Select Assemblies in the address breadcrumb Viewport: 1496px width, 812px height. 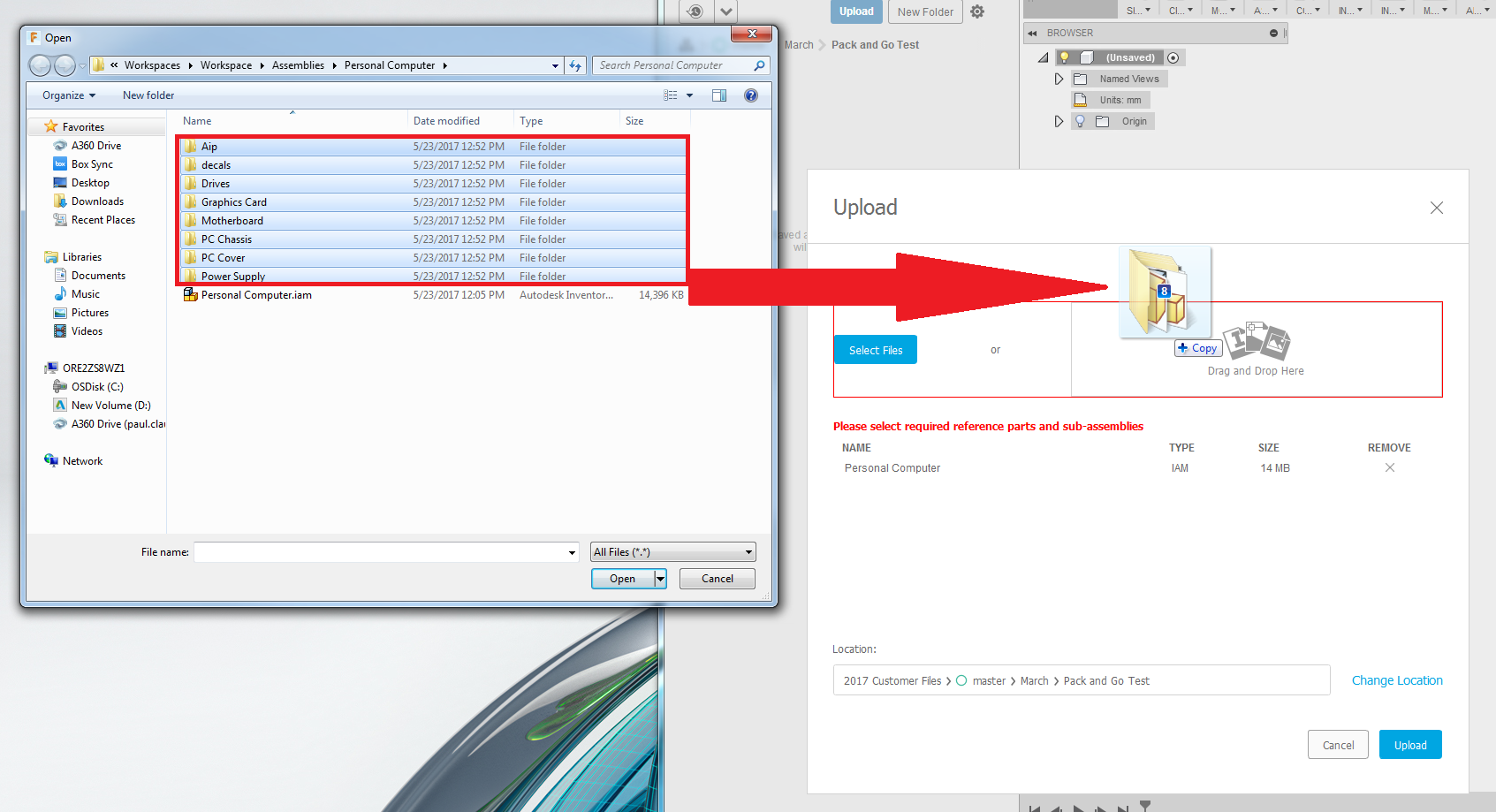[298, 65]
